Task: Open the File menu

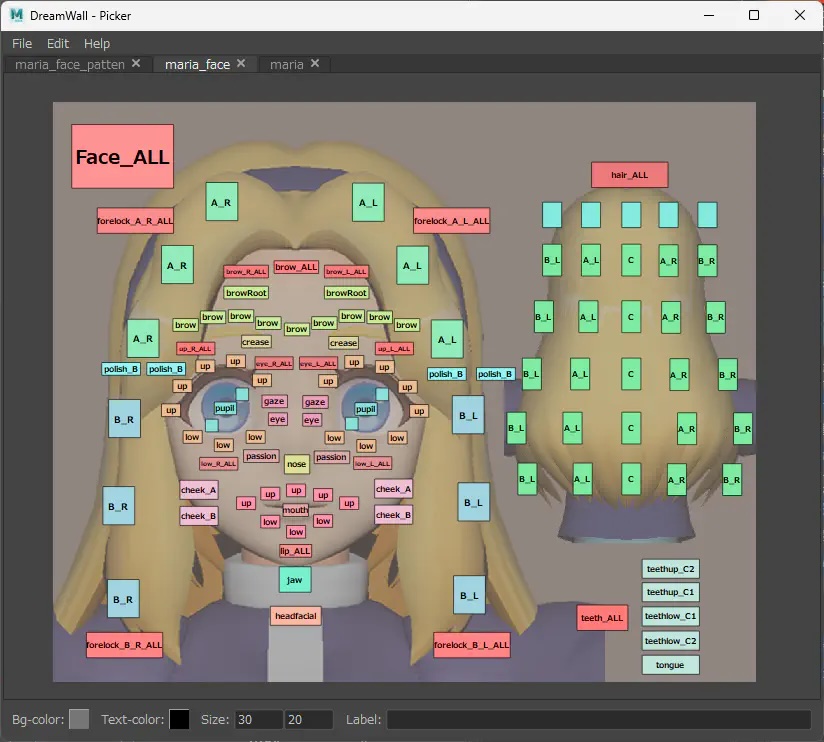Action: pyautogui.click(x=22, y=44)
